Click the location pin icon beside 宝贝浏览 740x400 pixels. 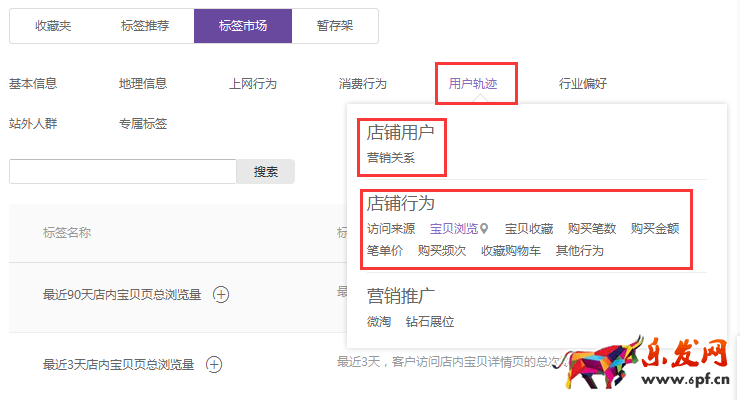coord(484,229)
